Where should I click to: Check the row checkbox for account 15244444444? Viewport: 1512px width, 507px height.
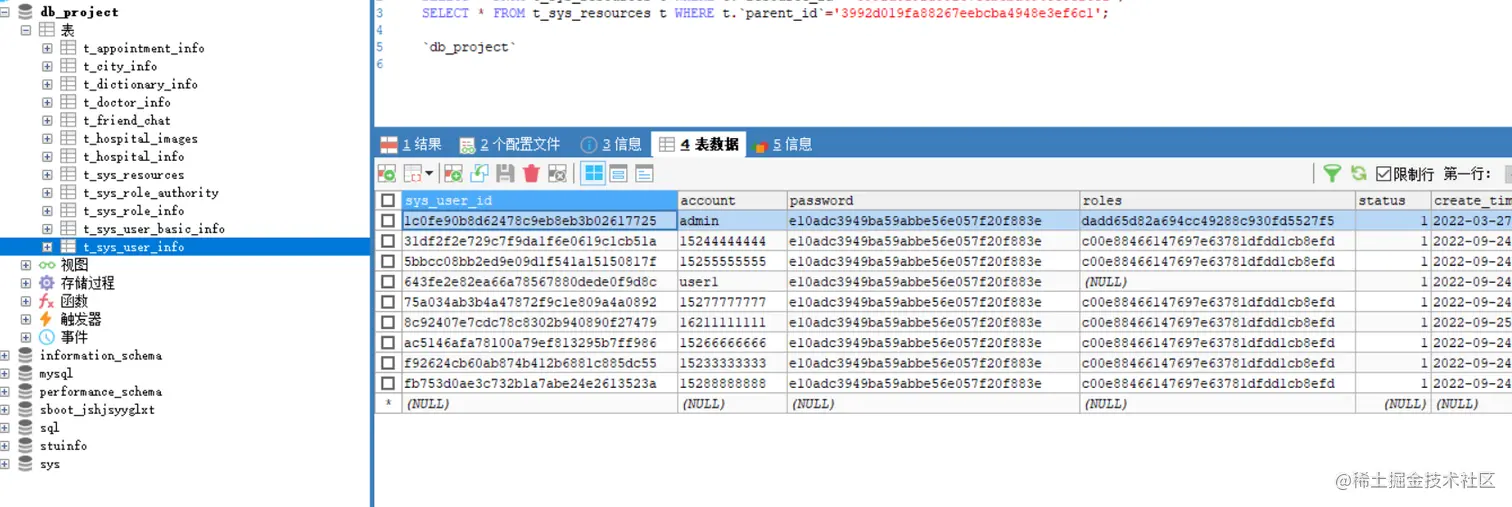pos(388,241)
